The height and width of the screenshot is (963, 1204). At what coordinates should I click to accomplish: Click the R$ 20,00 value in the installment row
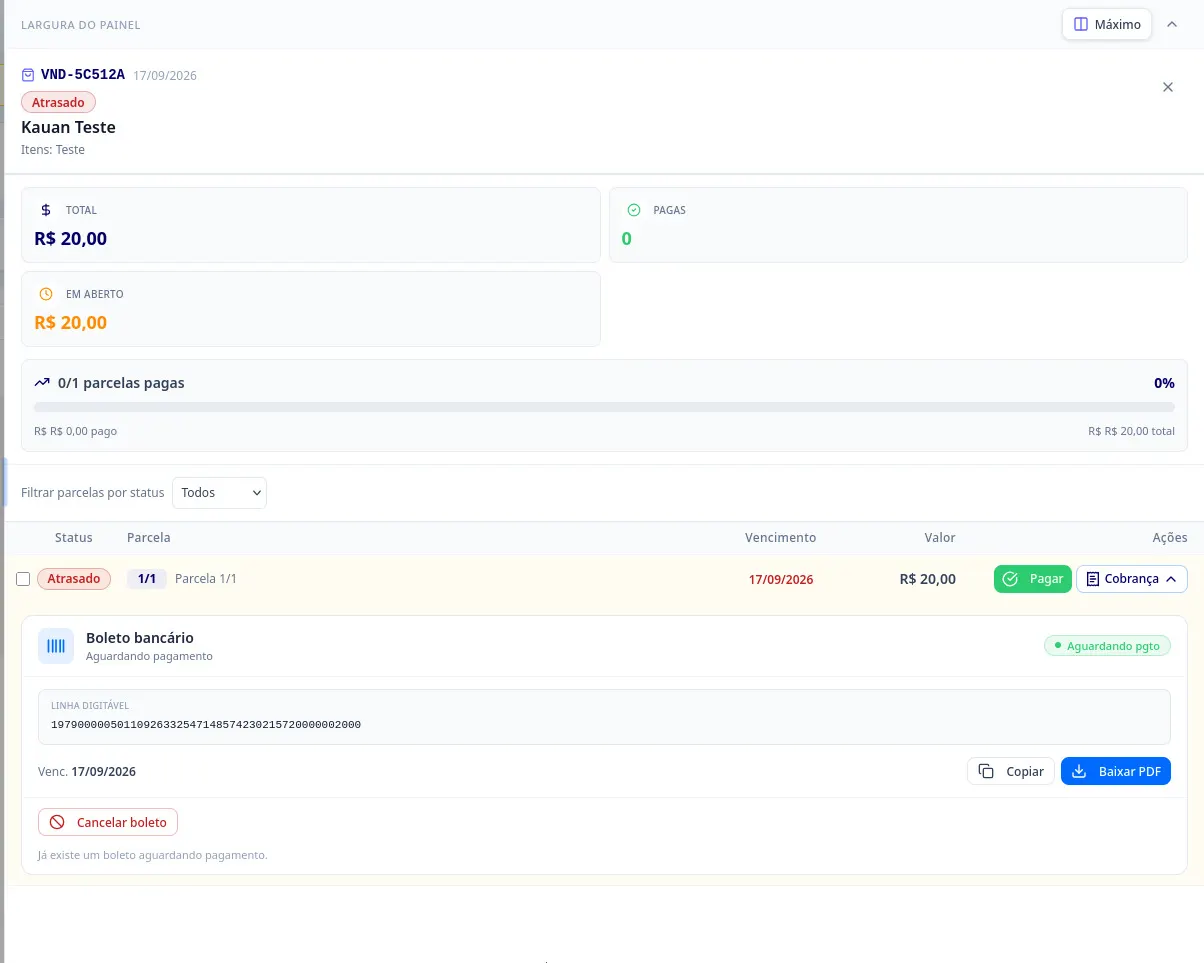(x=928, y=579)
